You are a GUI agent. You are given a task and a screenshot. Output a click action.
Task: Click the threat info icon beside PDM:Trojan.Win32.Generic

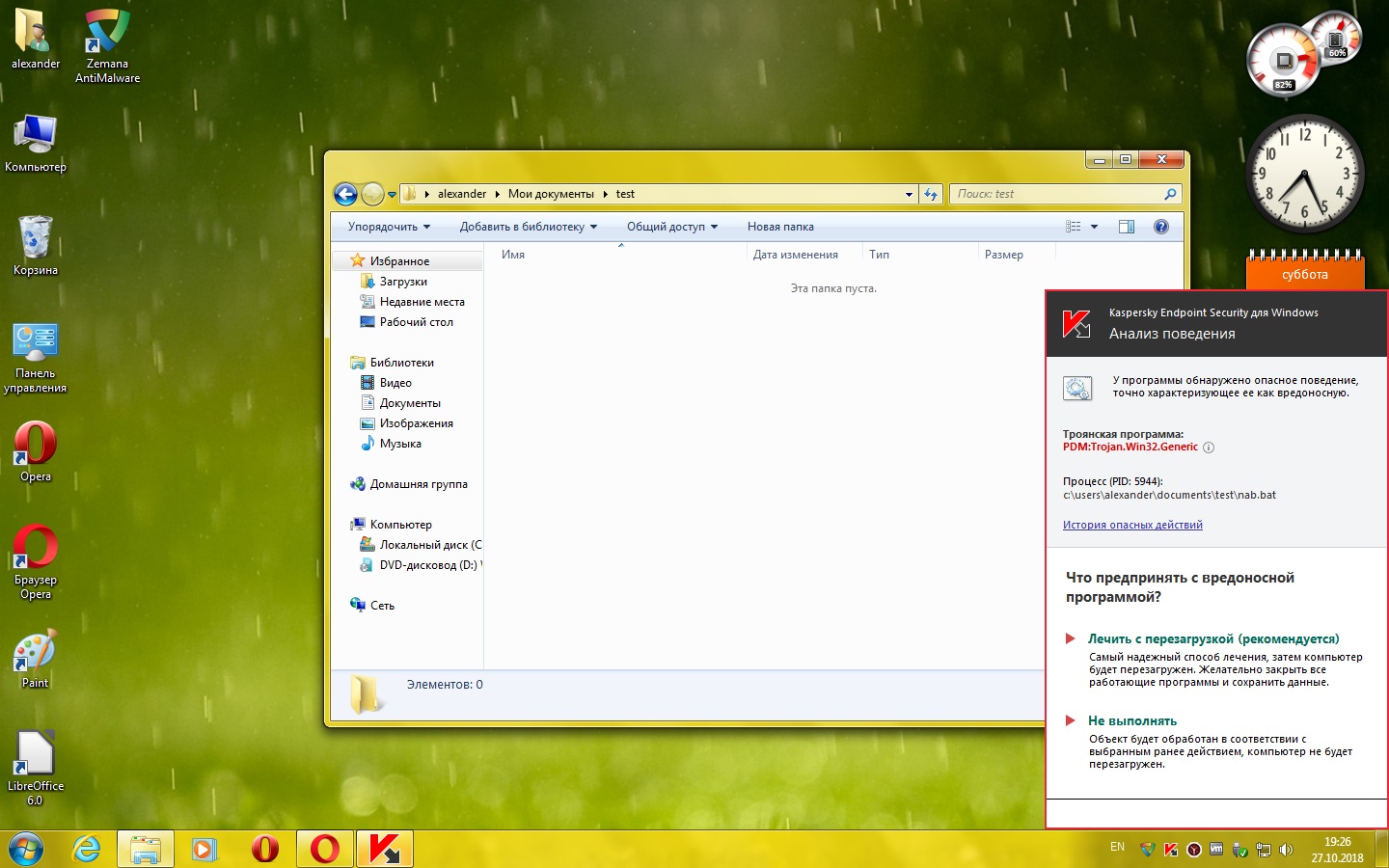point(1209,448)
